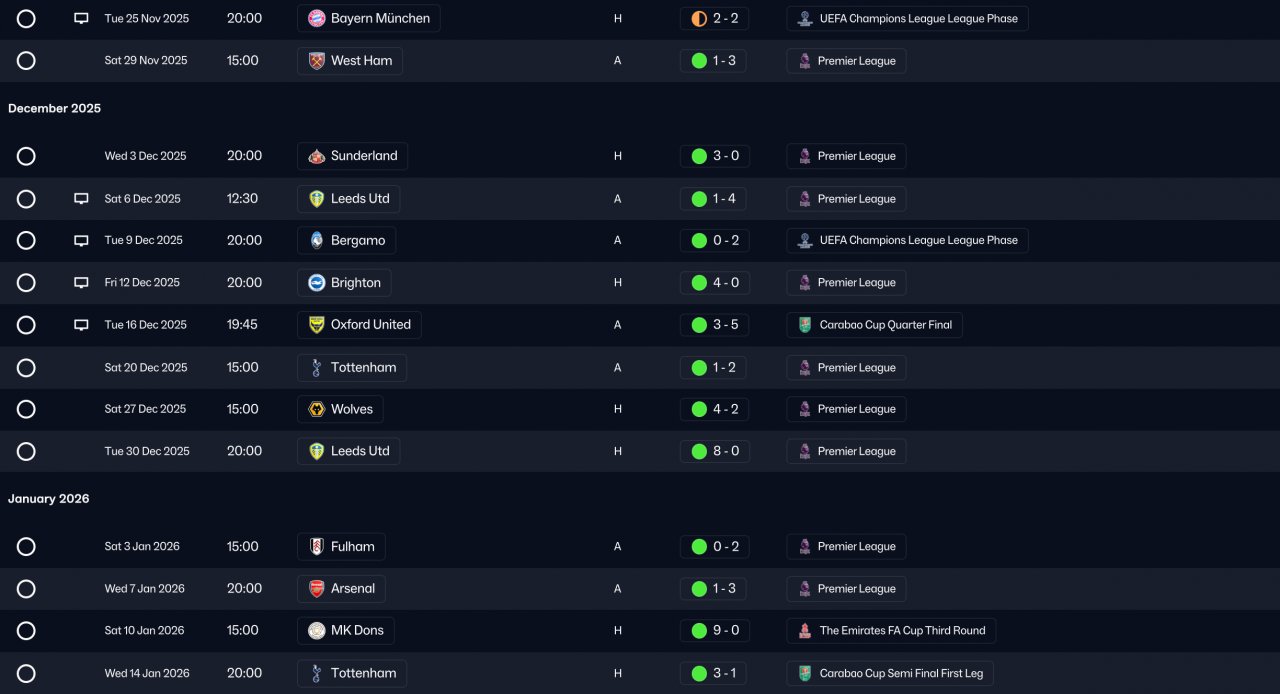Image resolution: width=1280 pixels, height=694 pixels.
Task: Click the Carabao Cup Quarter Final competition logo
Action: click(805, 325)
